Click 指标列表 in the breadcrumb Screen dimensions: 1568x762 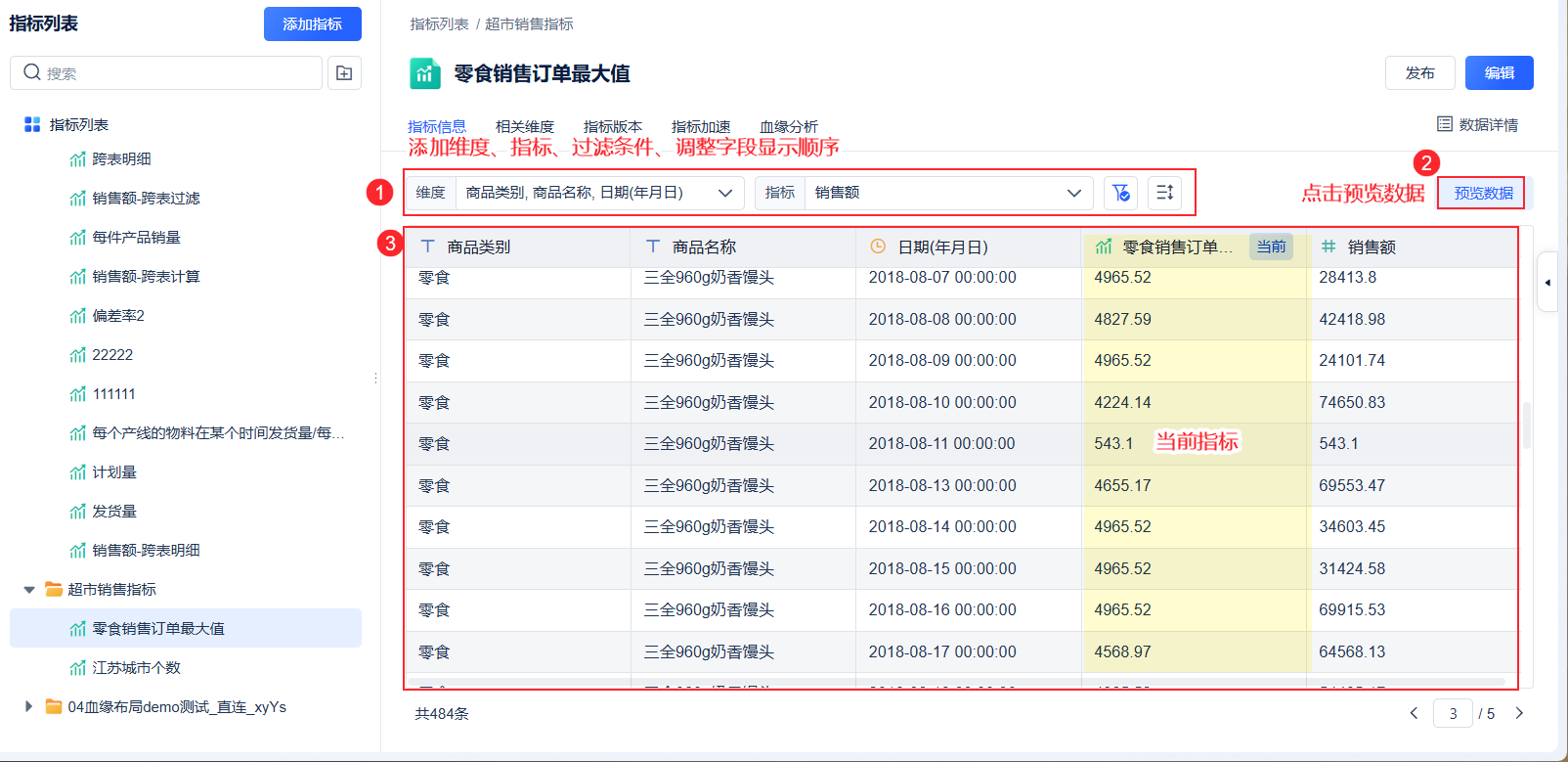pyautogui.click(x=440, y=23)
